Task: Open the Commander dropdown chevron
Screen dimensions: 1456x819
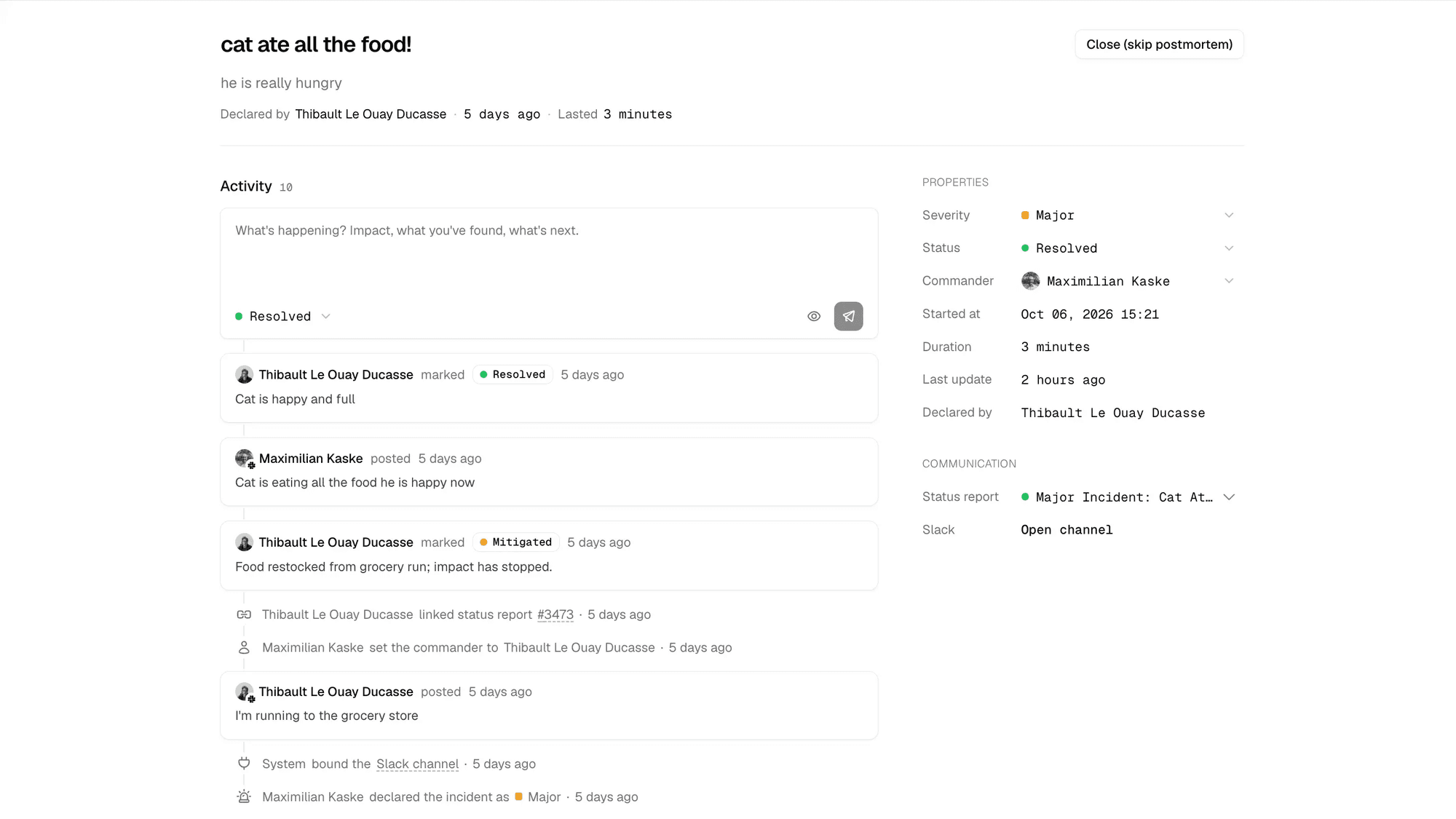Action: coord(1229,281)
